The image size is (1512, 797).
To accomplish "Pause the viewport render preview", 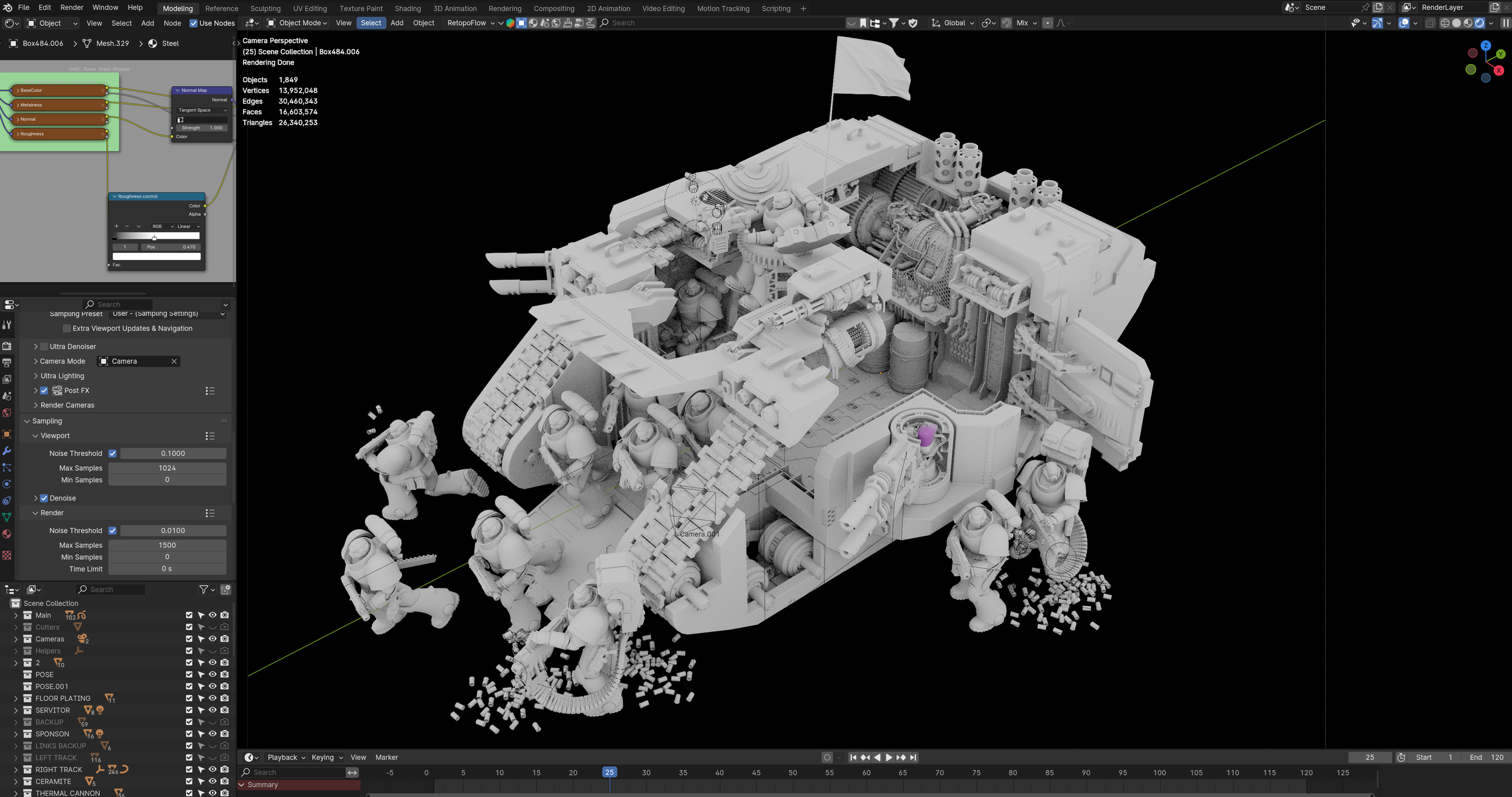I will 1505,23.
